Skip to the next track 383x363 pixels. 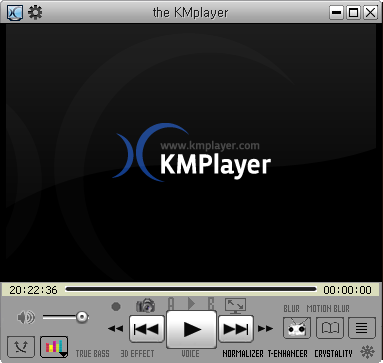tap(236, 329)
